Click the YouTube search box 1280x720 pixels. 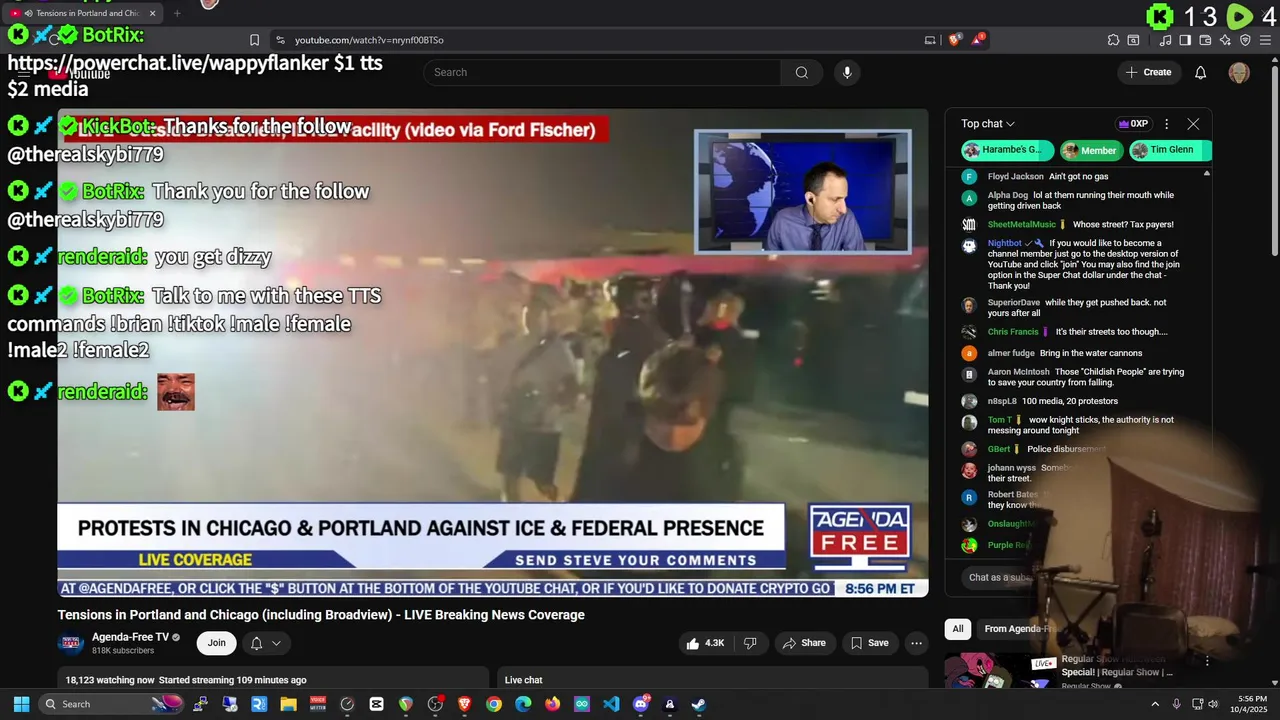pos(602,72)
